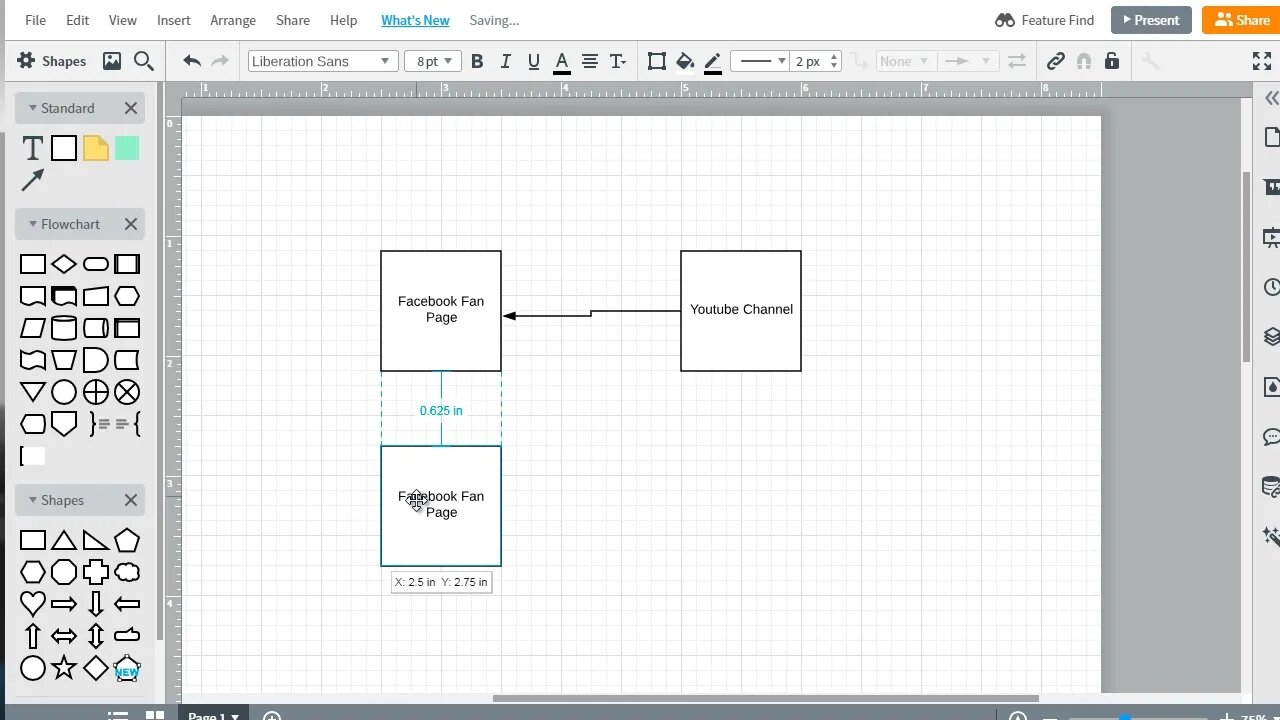Toggle italic formatting
Screen dimensions: 1280x720
505,61
